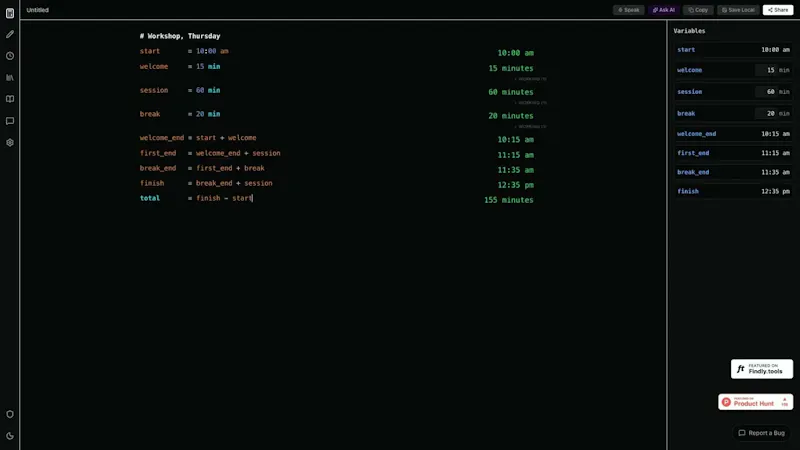The width and height of the screenshot is (800, 450).
Task: Edit the welcome value 15 in Variables
Action: [766, 70]
